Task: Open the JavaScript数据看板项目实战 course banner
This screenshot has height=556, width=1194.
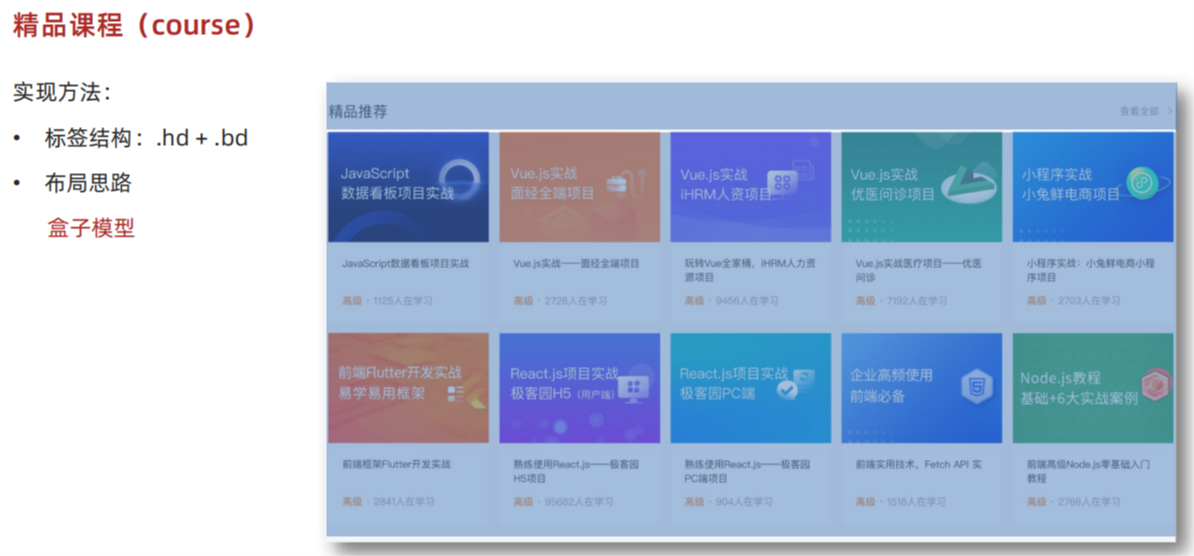Action: point(408,187)
